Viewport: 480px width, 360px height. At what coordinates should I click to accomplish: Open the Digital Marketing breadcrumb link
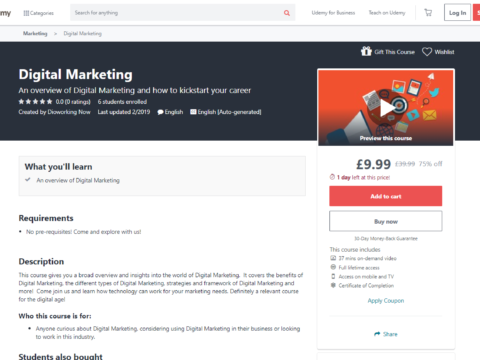pyautogui.click(x=83, y=33)
